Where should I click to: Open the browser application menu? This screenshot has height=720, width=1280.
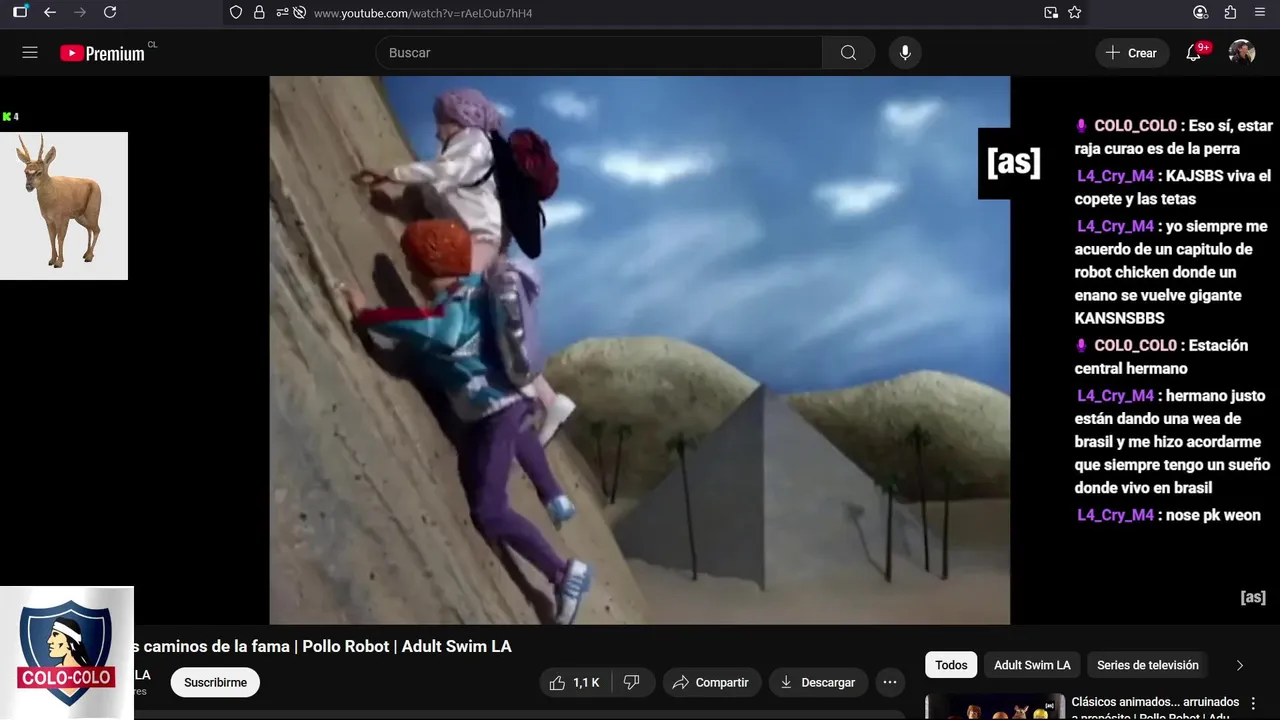(1260, 12)
